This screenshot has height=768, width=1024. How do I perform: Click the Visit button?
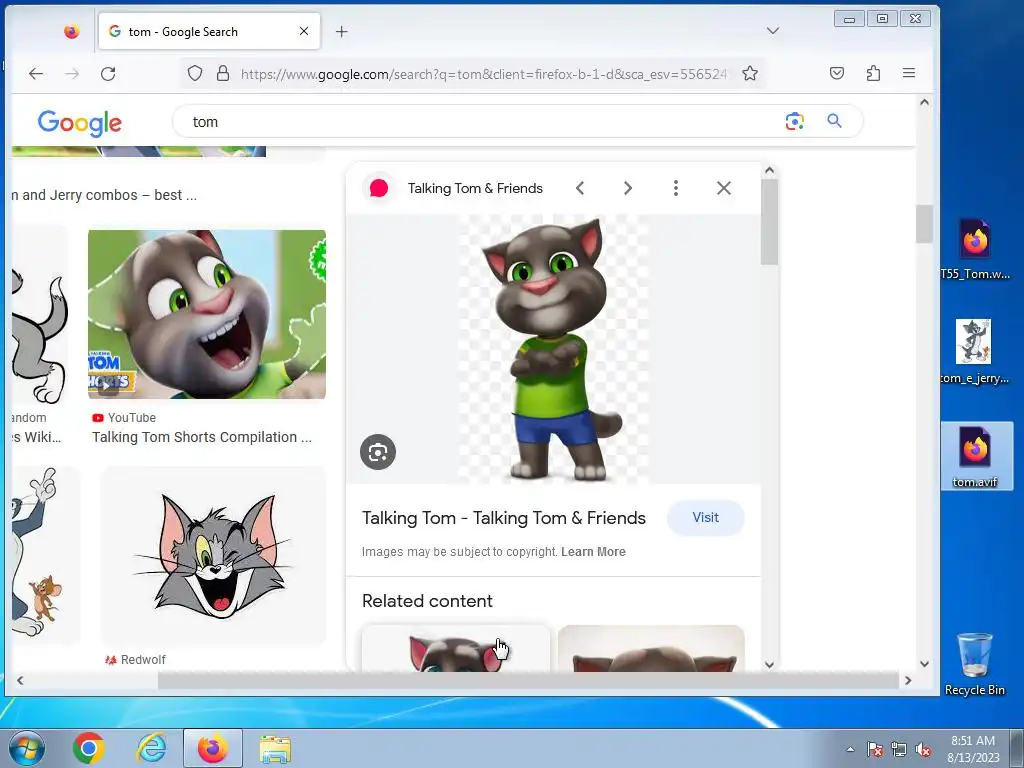tap(705, 518)
